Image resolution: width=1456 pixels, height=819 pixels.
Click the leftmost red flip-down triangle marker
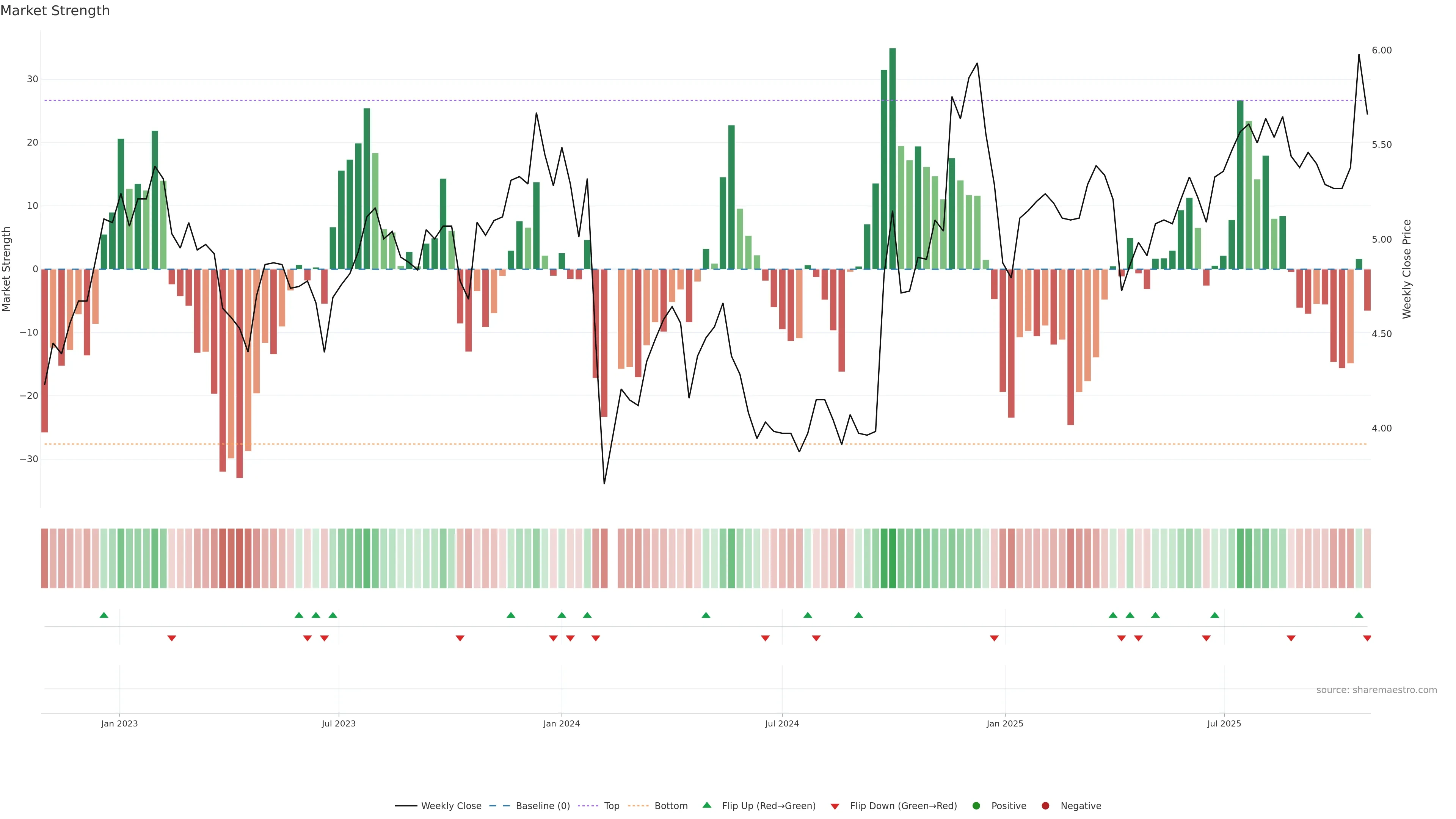click(172, 638)
